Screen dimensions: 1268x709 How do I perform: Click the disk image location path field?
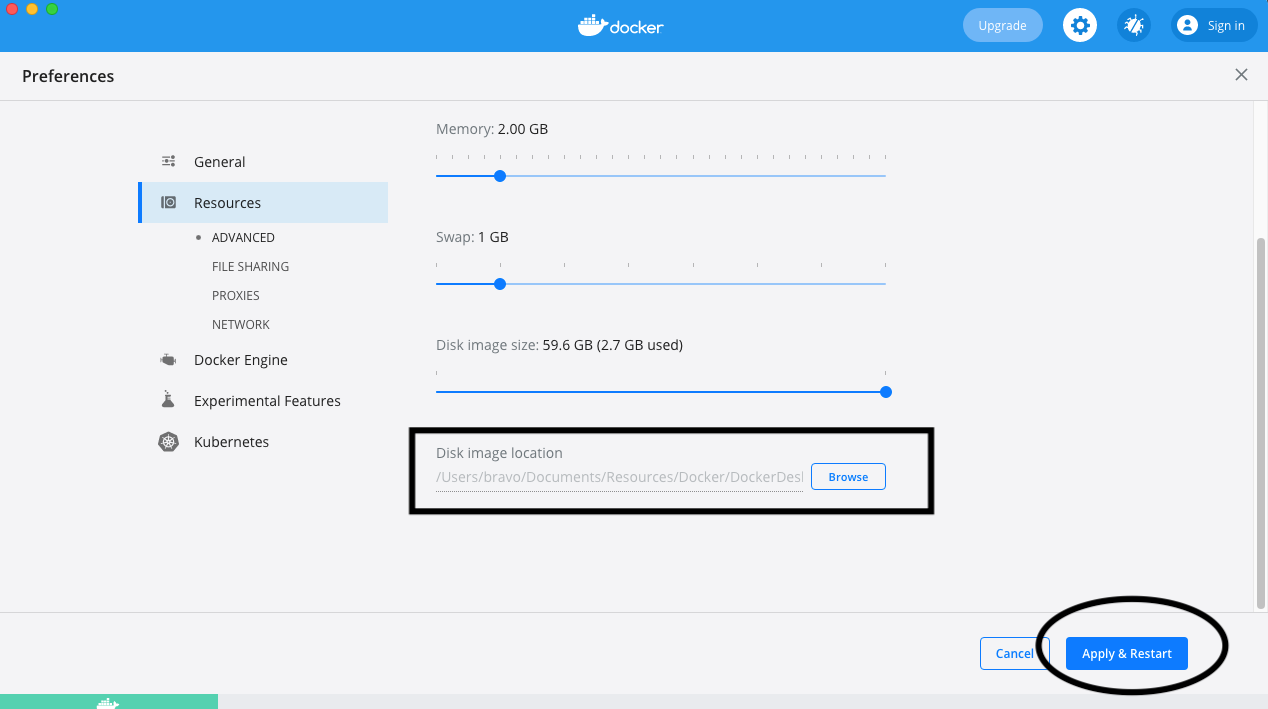619,478
